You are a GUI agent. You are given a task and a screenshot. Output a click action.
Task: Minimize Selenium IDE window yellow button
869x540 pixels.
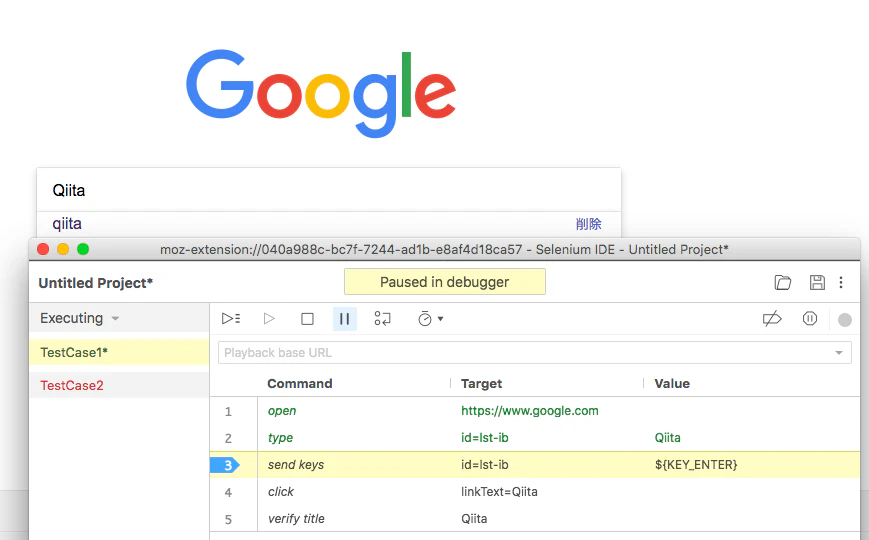[x=63, y=249]
